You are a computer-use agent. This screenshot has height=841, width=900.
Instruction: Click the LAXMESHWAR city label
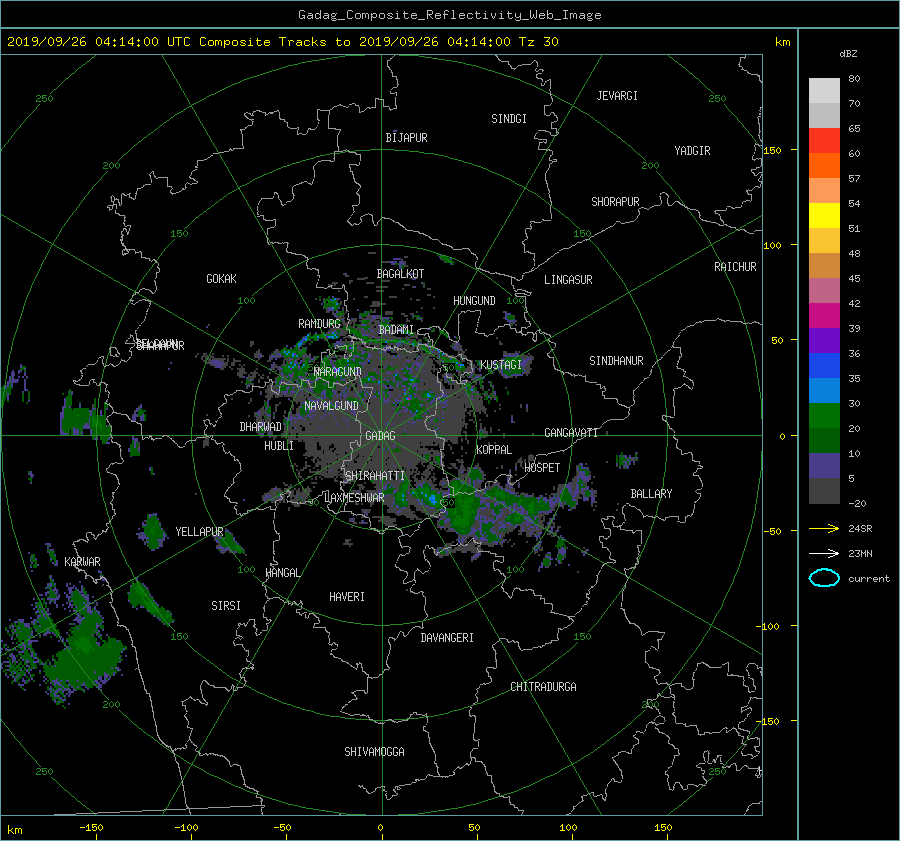[354, 498]
